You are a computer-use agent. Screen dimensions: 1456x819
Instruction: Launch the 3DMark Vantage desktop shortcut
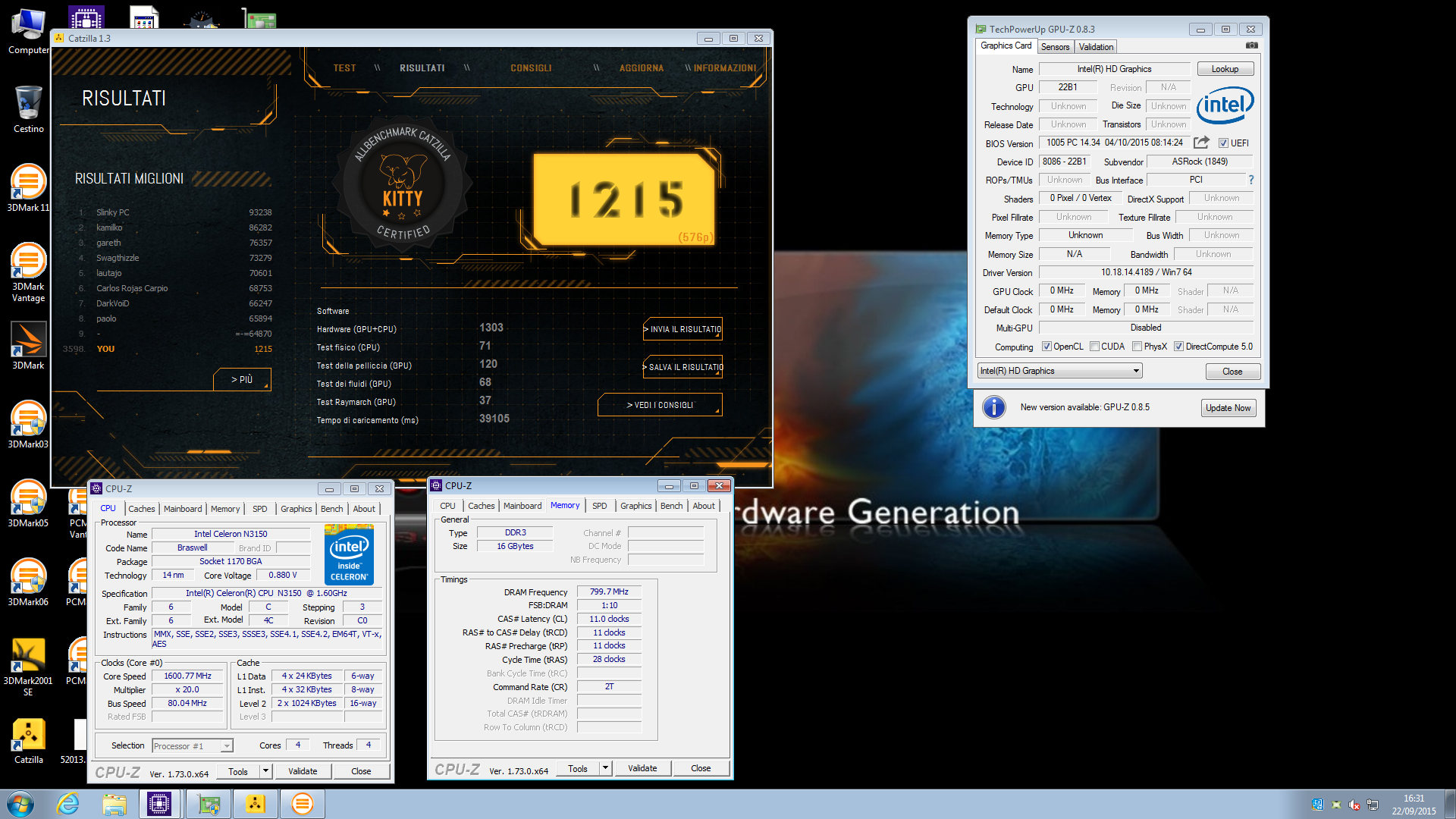click(28, 272)
